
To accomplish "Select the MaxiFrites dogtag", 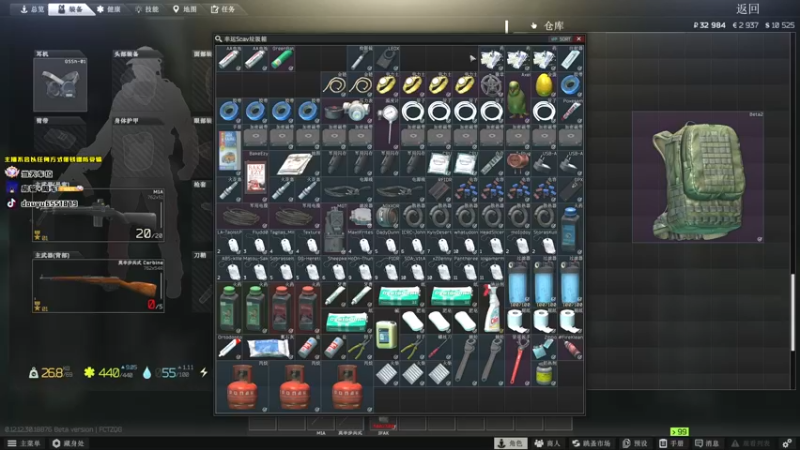I will point(361,242).
